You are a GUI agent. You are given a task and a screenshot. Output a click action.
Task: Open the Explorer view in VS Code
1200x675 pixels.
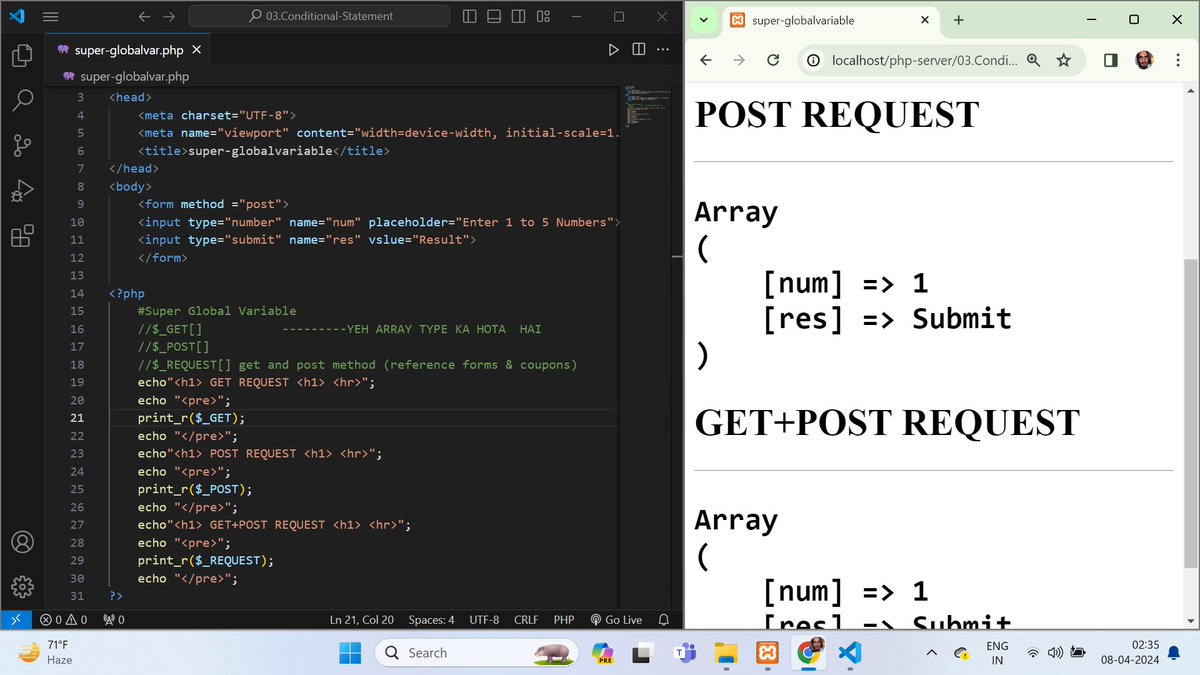tap(22, 55)
